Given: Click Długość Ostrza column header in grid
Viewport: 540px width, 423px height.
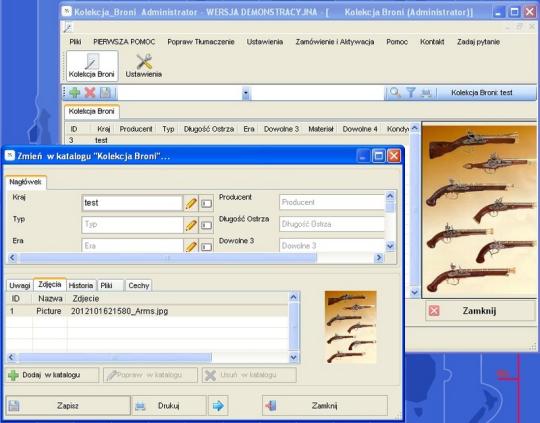Looking at the screenshot, I should [209, 129].
